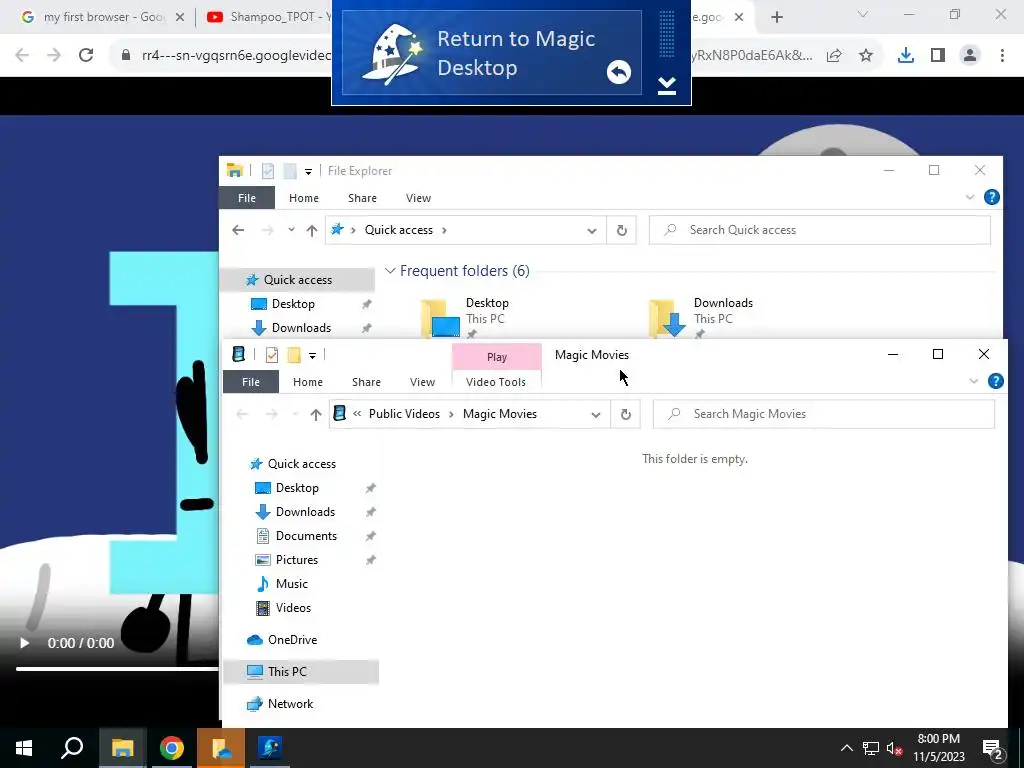Open View tab in Magic Movies window
Image resolution: width=1024 pixels, height=768 pixels.
[x=422, y=382]
